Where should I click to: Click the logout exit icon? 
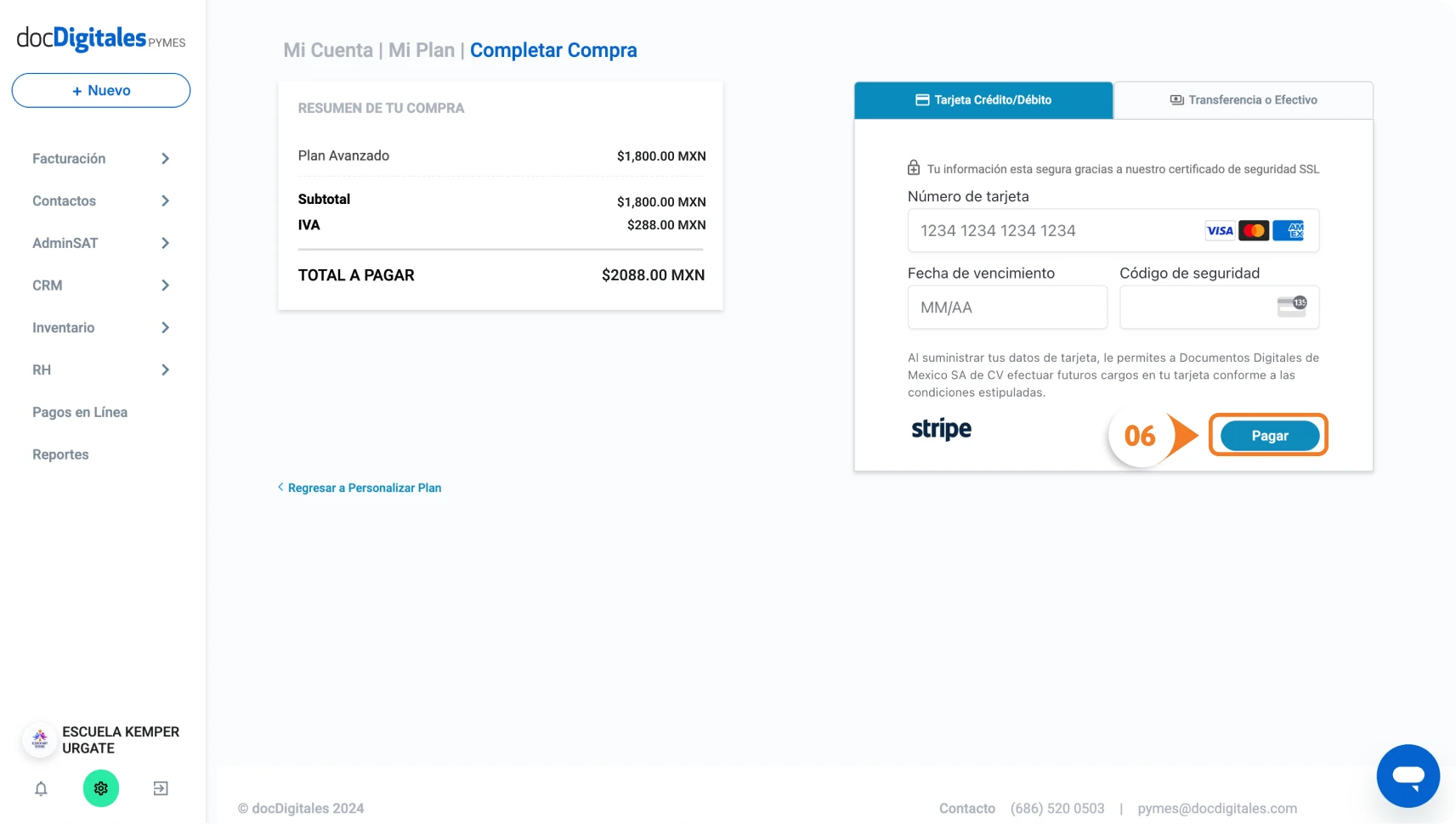tap(161, 788)
